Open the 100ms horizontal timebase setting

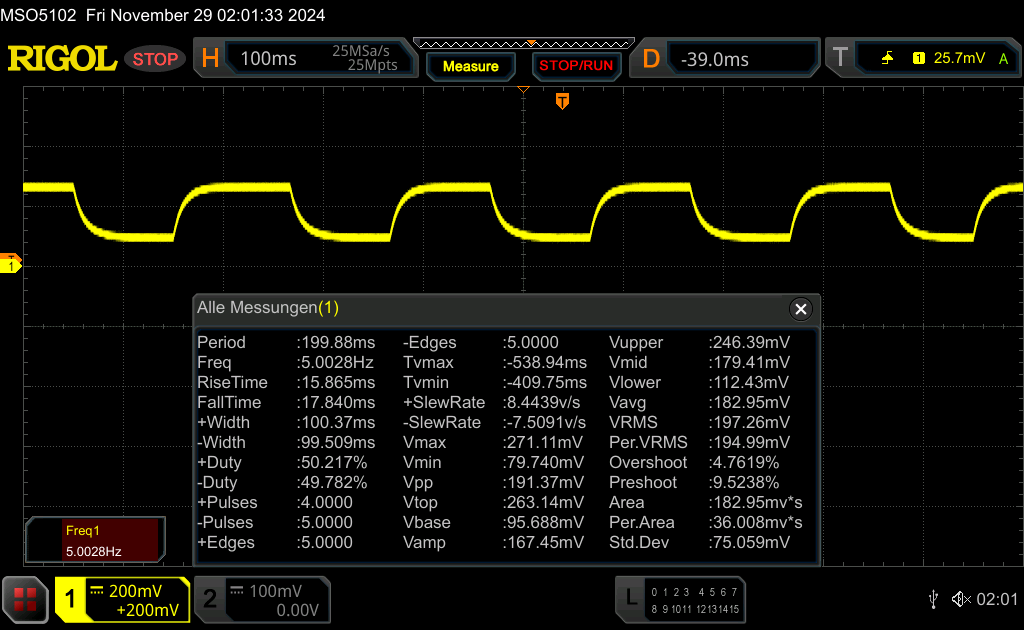point(269,59)
